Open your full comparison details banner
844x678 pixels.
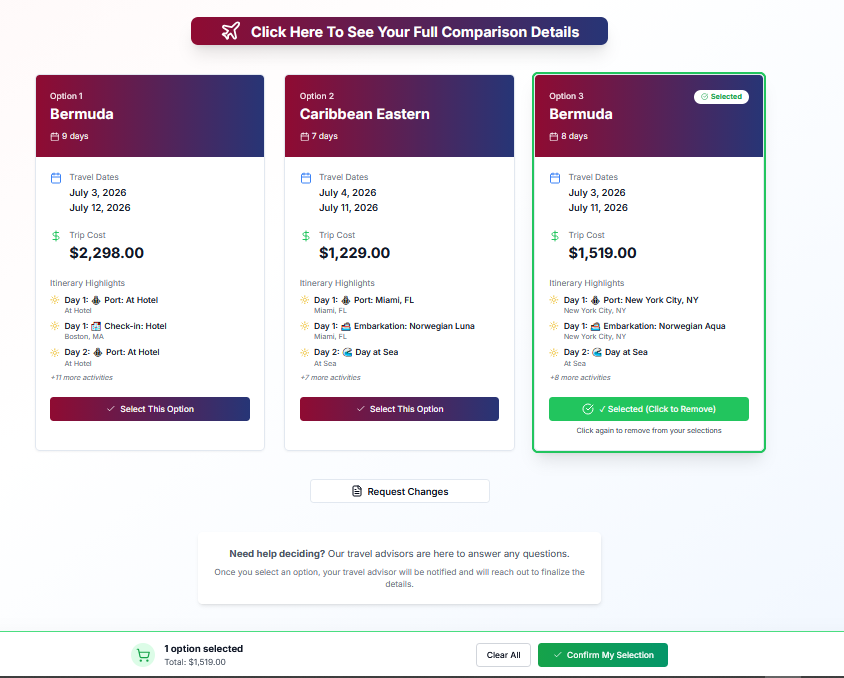coord(399,31)
